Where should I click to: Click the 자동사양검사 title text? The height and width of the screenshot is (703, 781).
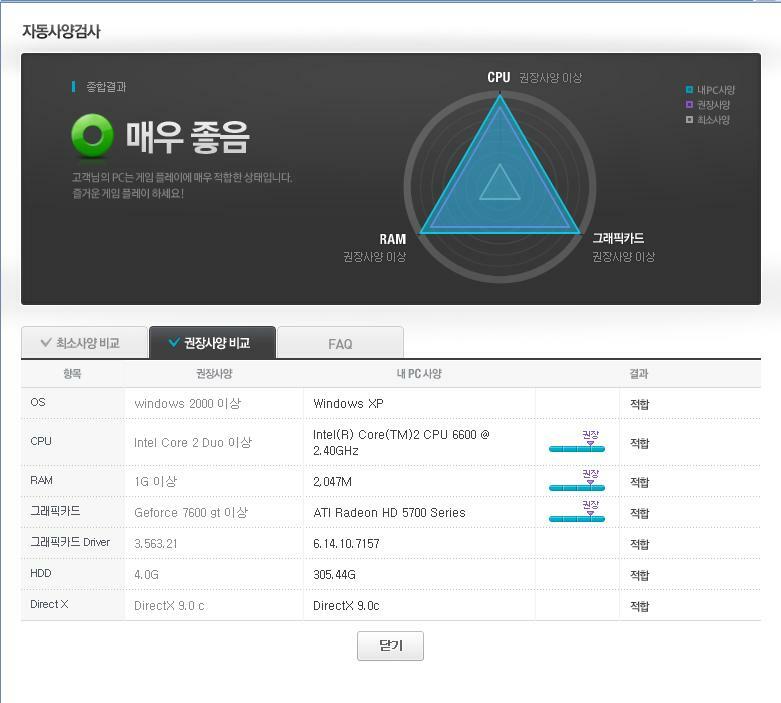[x=61, y=31]
